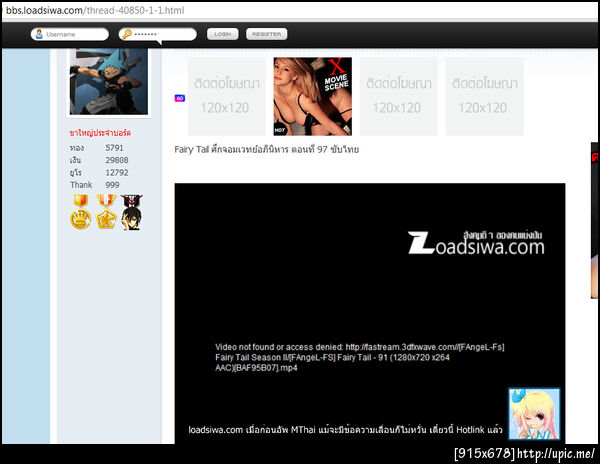Click the red user rank title text
This screenshot has height=464, width=600.
click(100, 133)
